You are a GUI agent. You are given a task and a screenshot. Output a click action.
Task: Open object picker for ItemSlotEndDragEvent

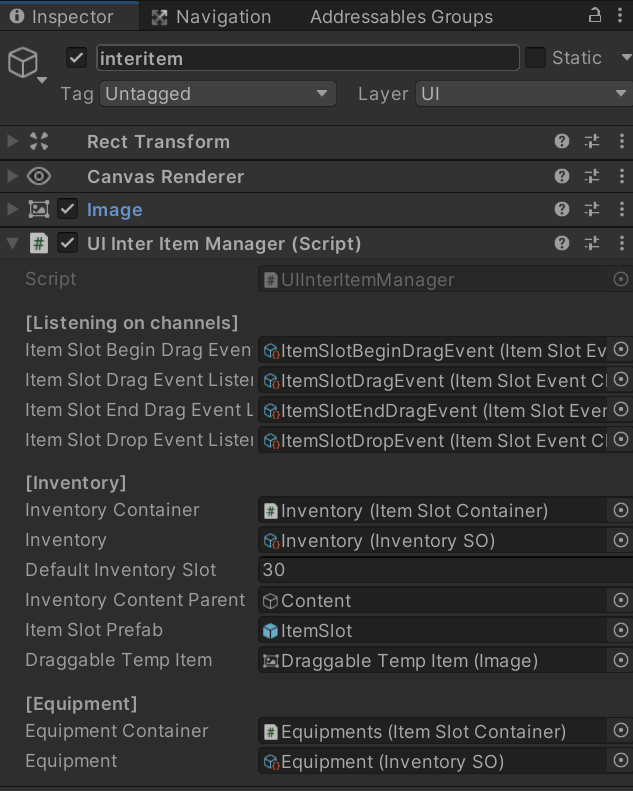pos(621,410)
